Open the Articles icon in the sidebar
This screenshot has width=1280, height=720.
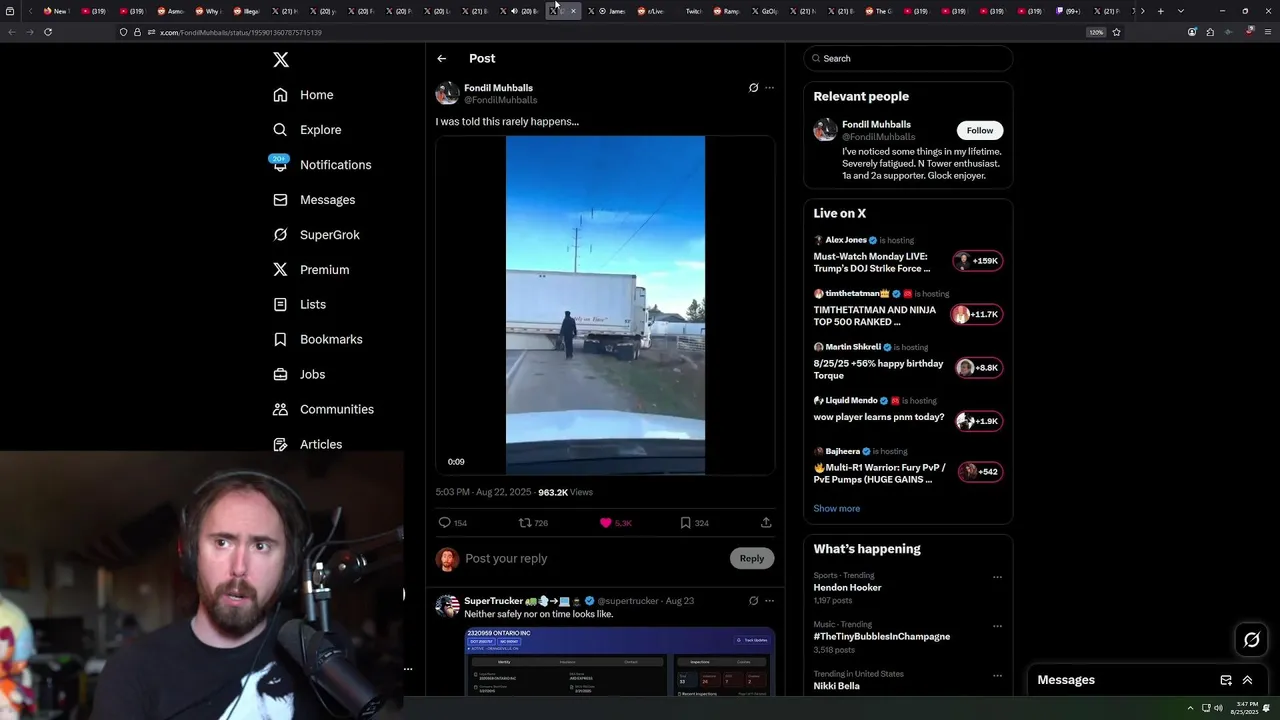pos(280,444)
